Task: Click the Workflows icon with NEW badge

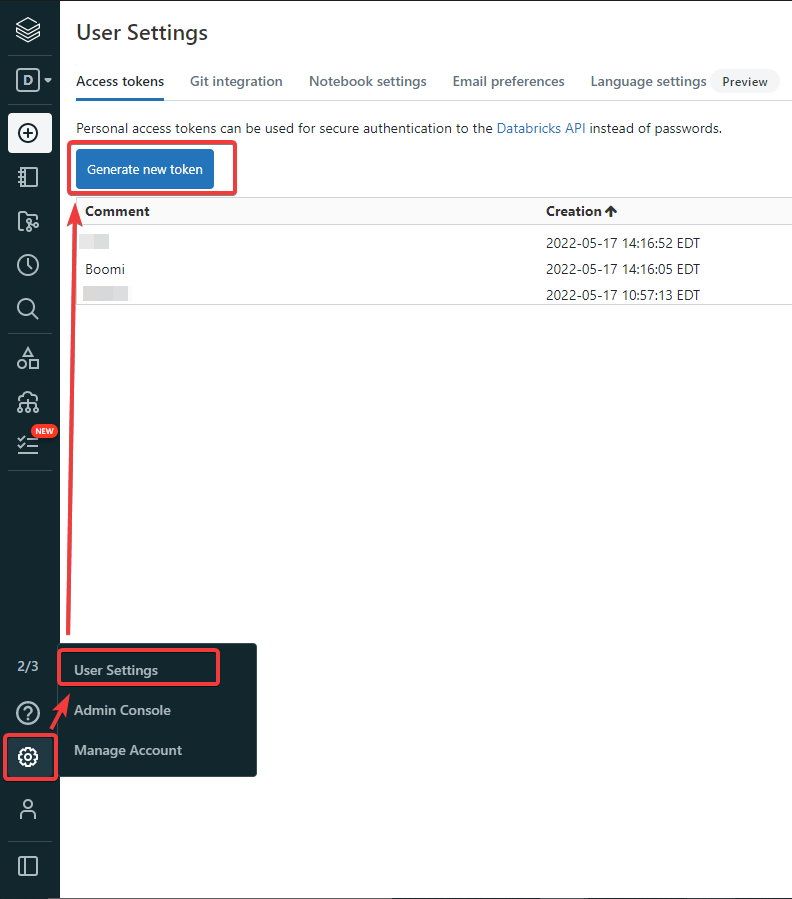Action: [x=29, y=441]
